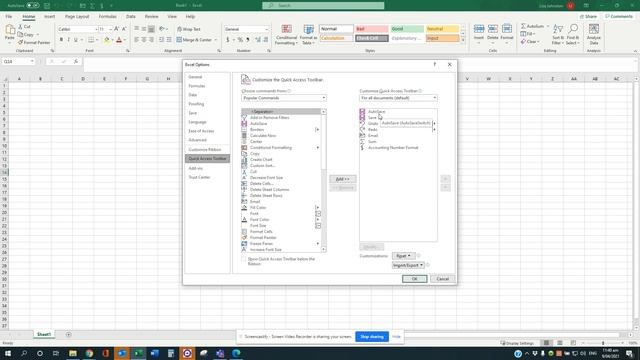The height and width of the screenshot is (360, 640).
Task: Open the Formulas ribbon tab
Action: click(x=107, y=16)
